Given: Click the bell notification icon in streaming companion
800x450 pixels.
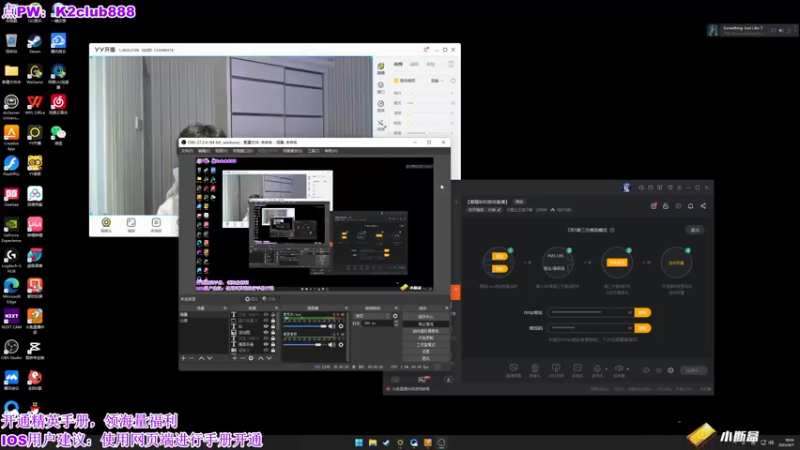Looking at the screenshot, I should point(690,206).
